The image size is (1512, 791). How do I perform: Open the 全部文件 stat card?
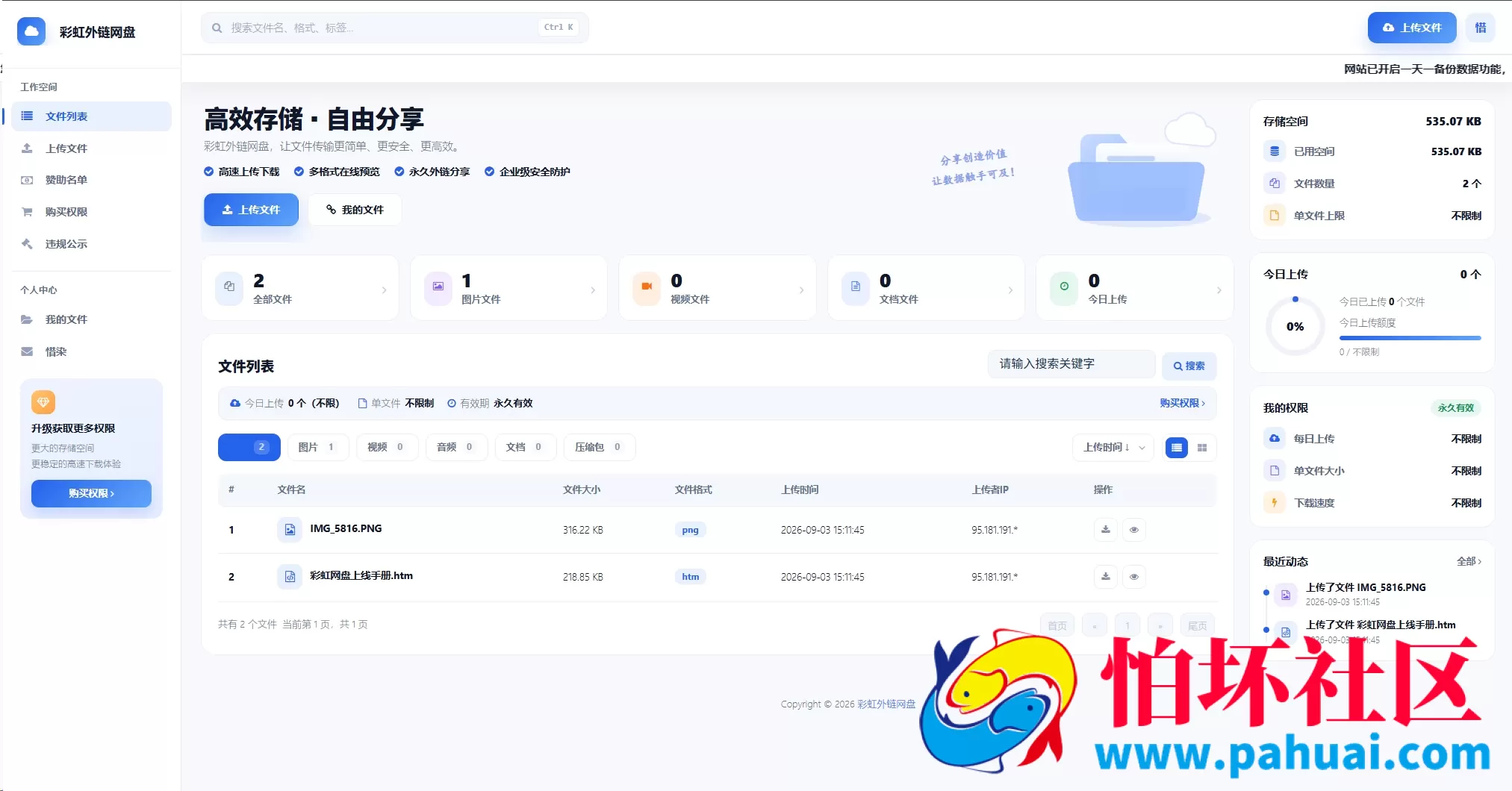300,288
